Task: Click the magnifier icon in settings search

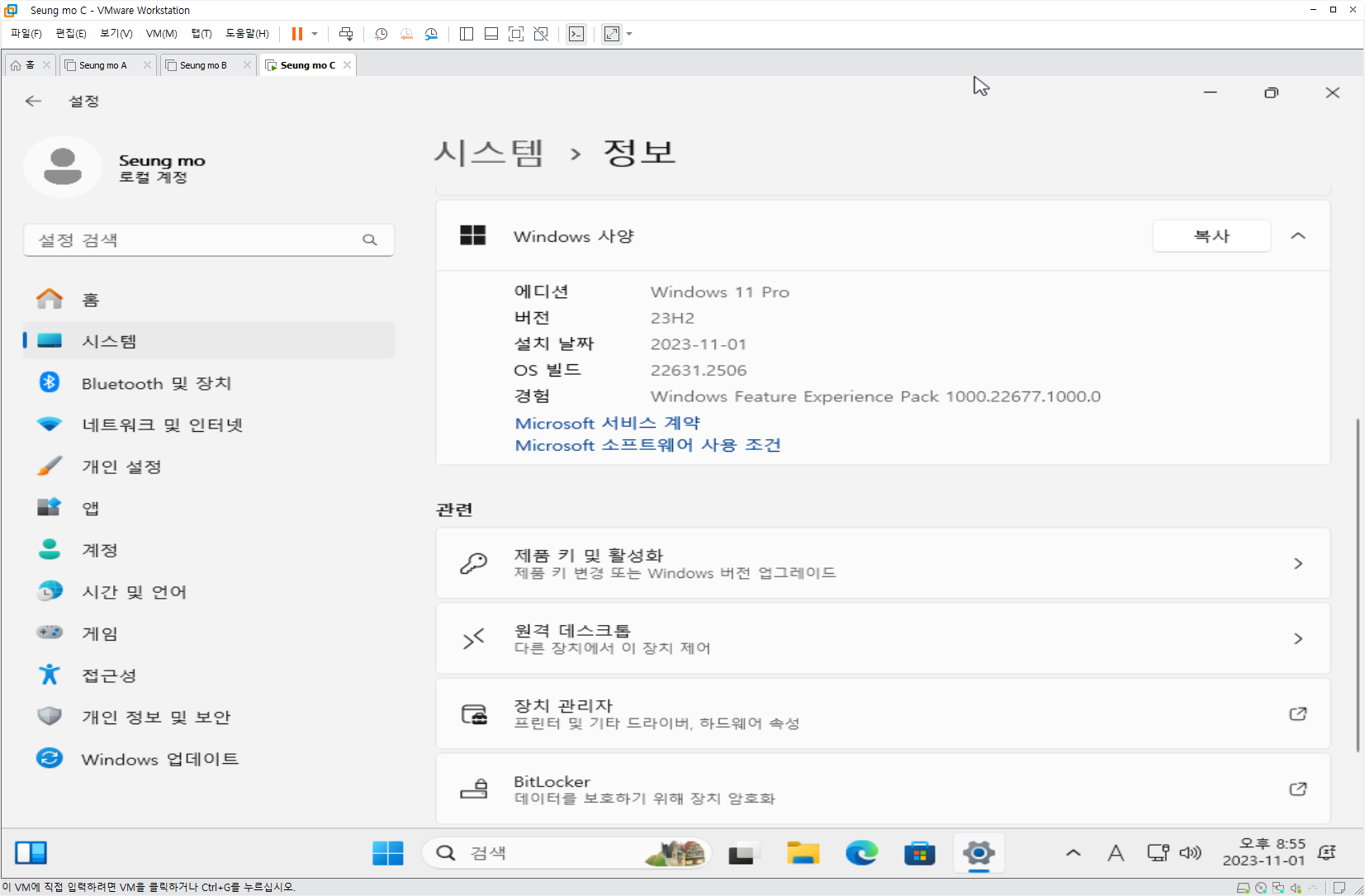Action: point(370,239)
